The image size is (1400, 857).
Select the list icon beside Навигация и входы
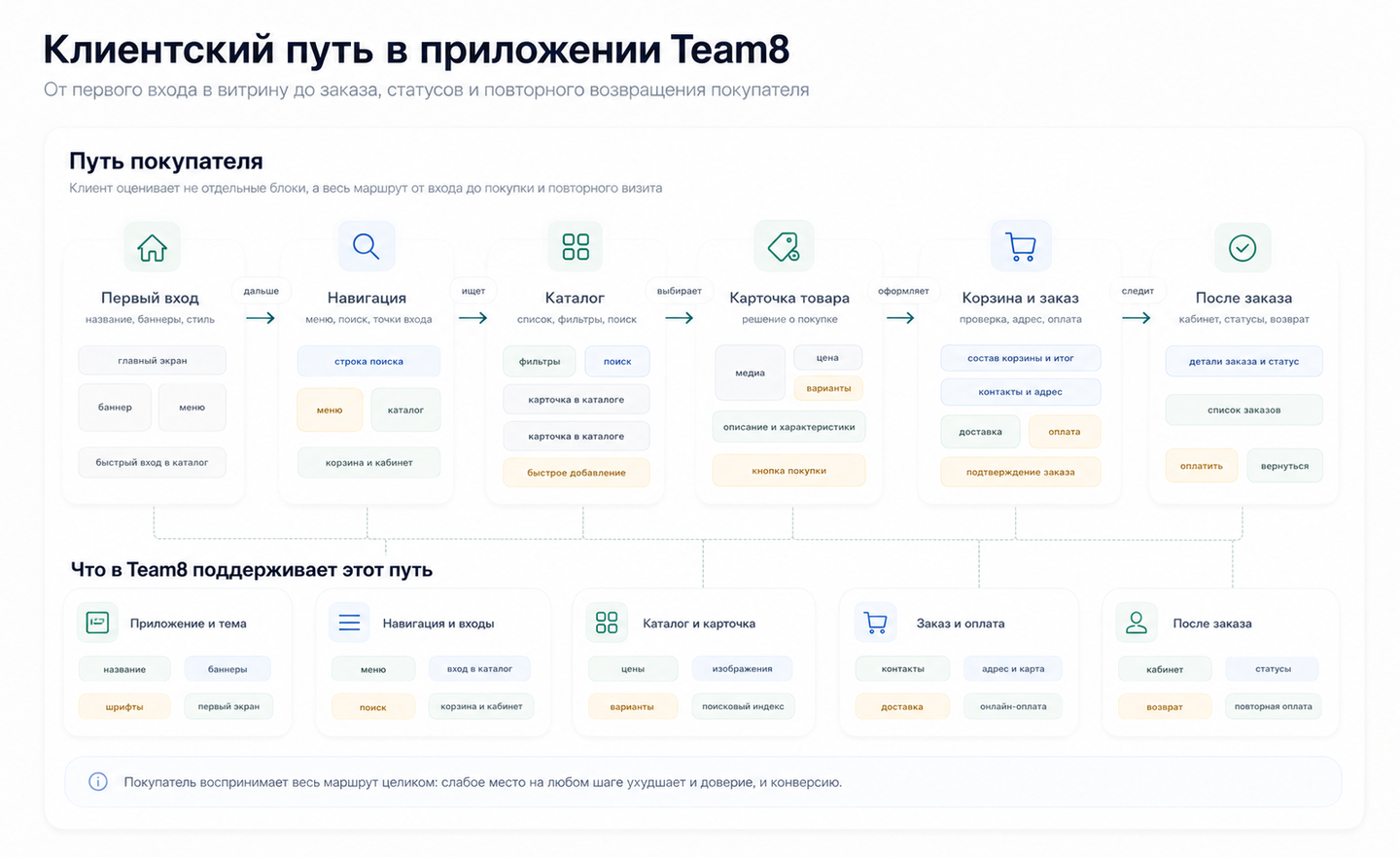click(x=349, y=623)
